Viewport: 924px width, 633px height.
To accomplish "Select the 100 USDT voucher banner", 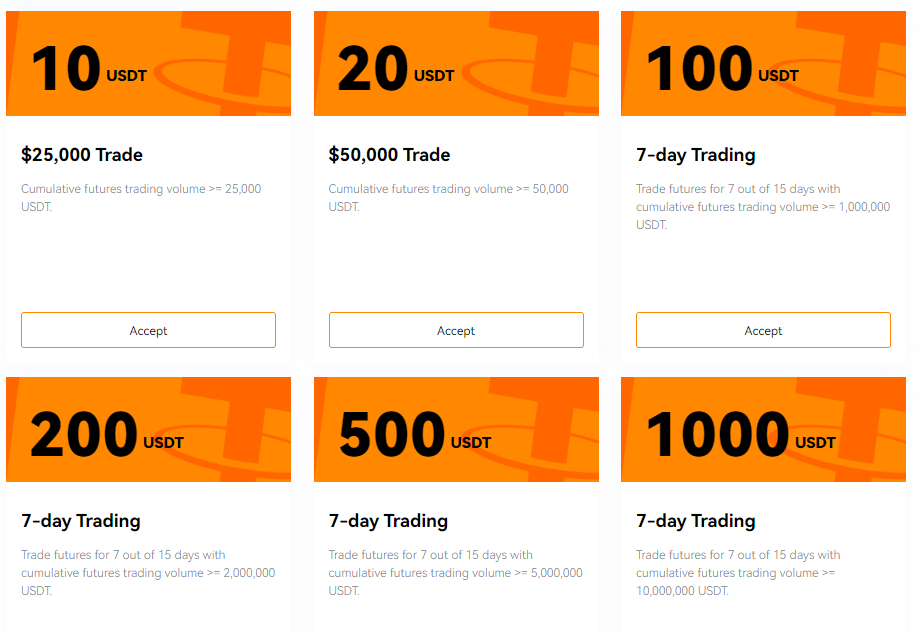I will 763,62.
